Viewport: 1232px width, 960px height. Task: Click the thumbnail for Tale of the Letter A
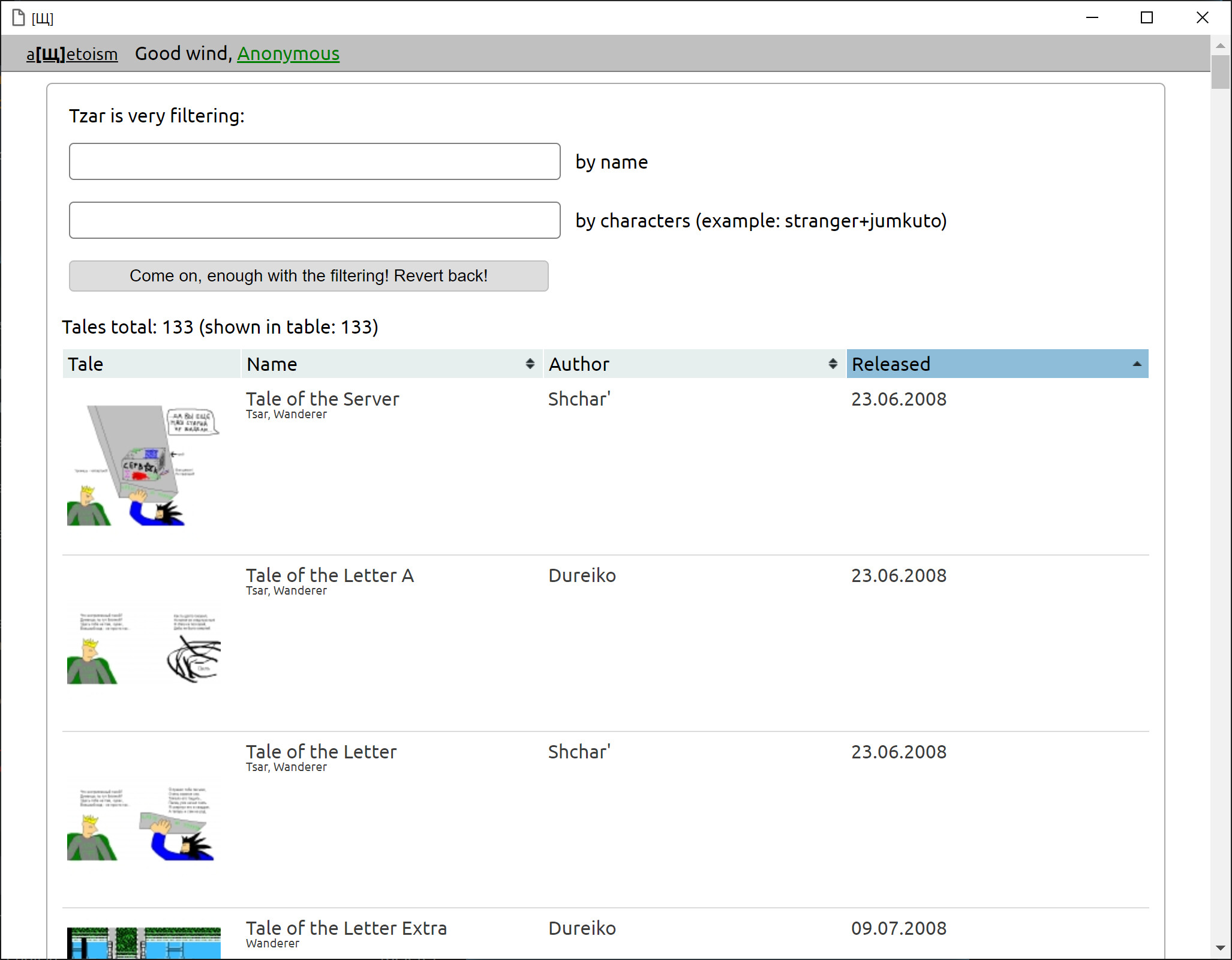point(144,645)
